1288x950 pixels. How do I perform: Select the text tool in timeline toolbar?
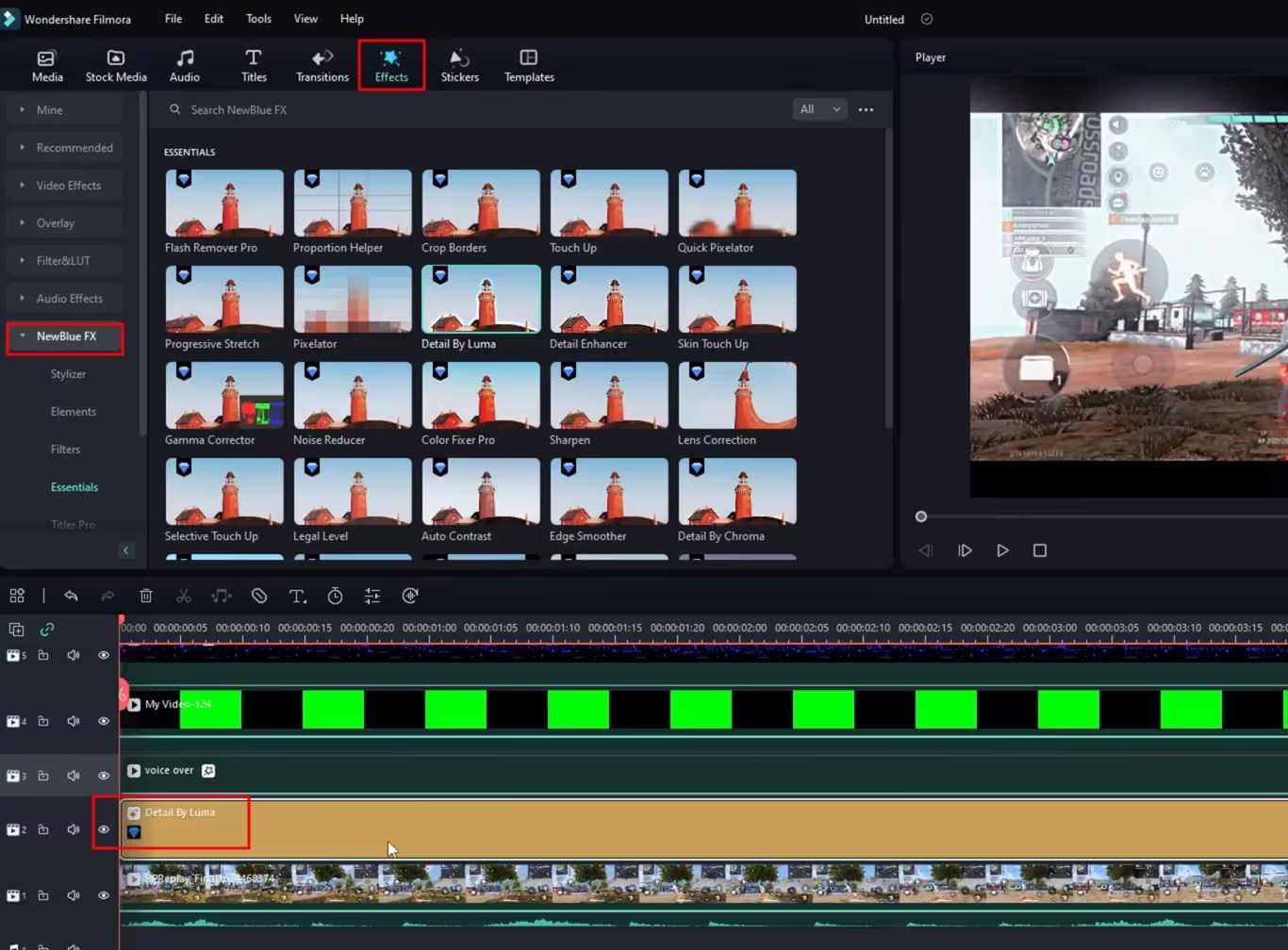(x=297, y=596)
